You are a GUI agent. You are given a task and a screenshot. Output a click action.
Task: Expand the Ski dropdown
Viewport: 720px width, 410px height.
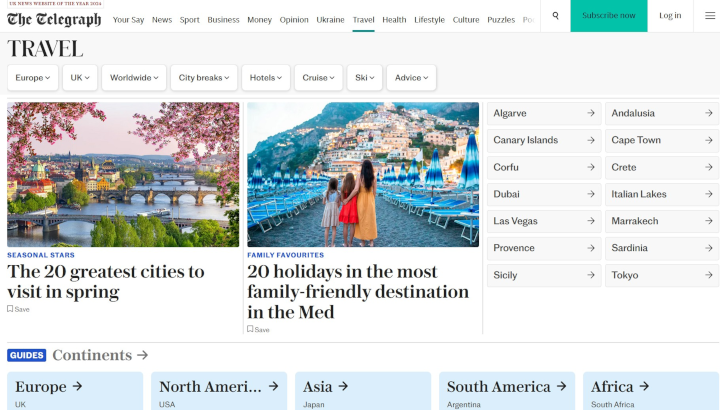pyautogui.click(x=365, y=78)
